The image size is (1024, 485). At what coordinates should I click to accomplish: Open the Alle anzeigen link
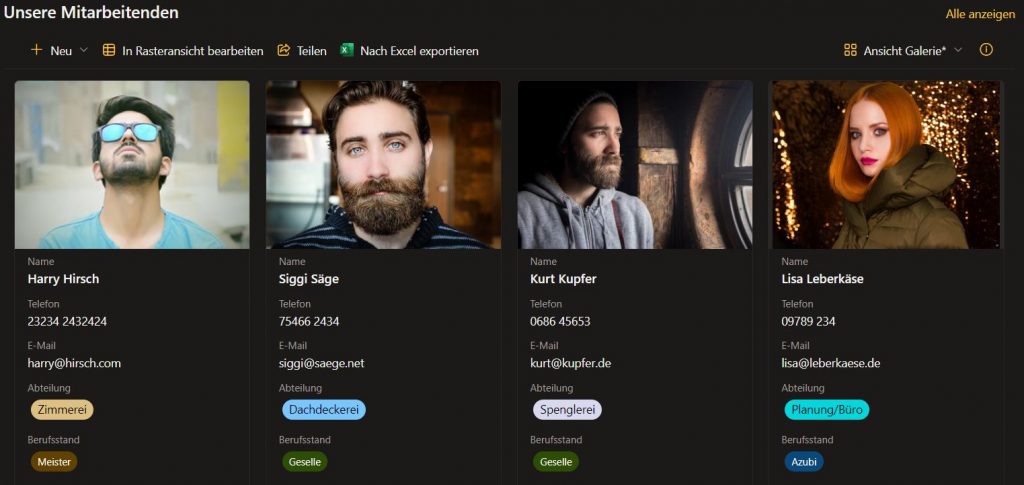pos(980,14)
